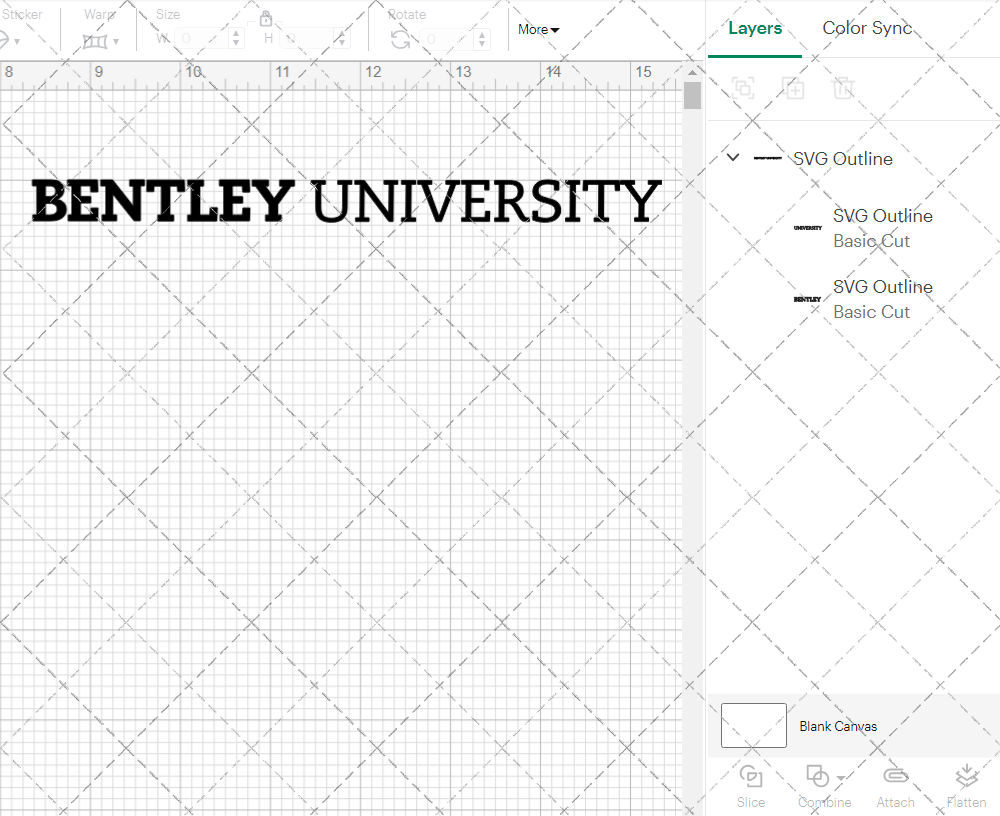1000x816 pixels.
Task: Select the Slice tool
Action: click(x=751, y=786)
